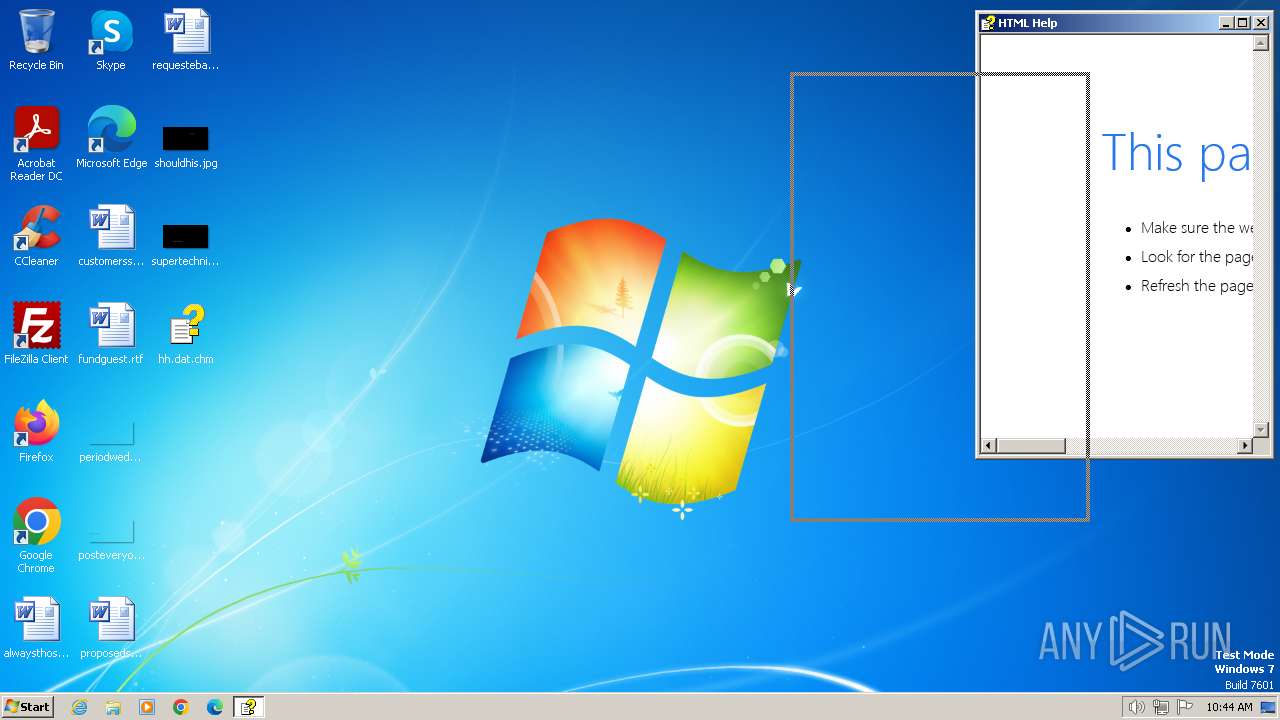Open Edge from the taskbar
1280x720 pixels.
[215, 707]
